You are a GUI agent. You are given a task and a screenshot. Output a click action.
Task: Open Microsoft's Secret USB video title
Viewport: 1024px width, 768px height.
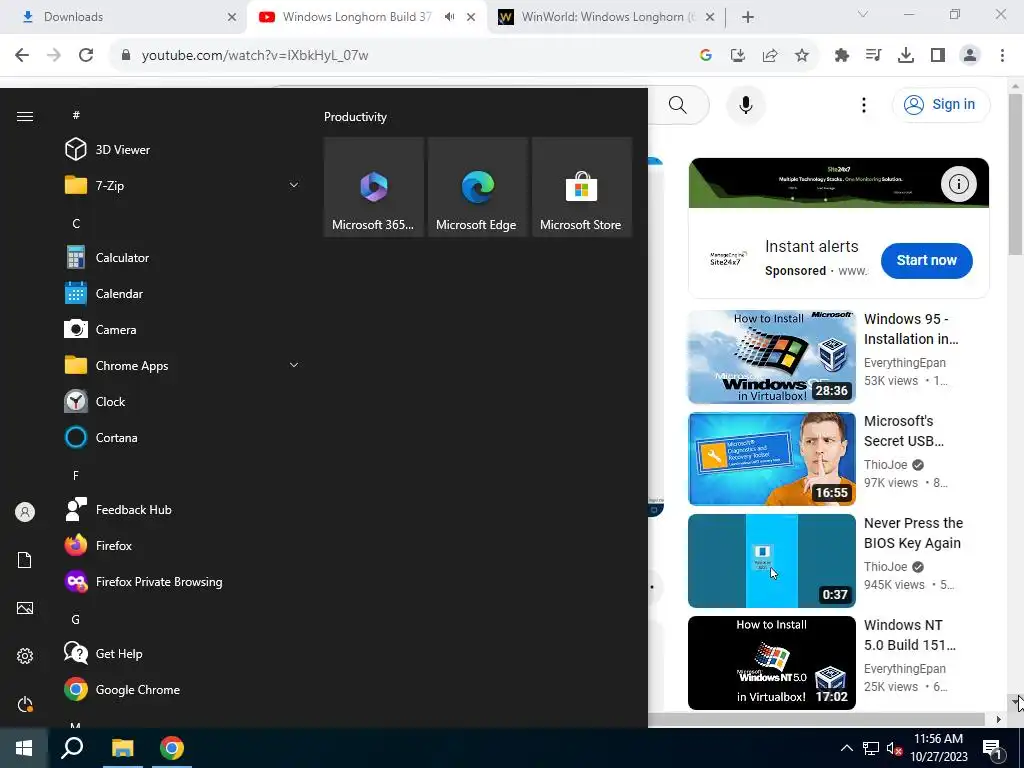point(904,431)
